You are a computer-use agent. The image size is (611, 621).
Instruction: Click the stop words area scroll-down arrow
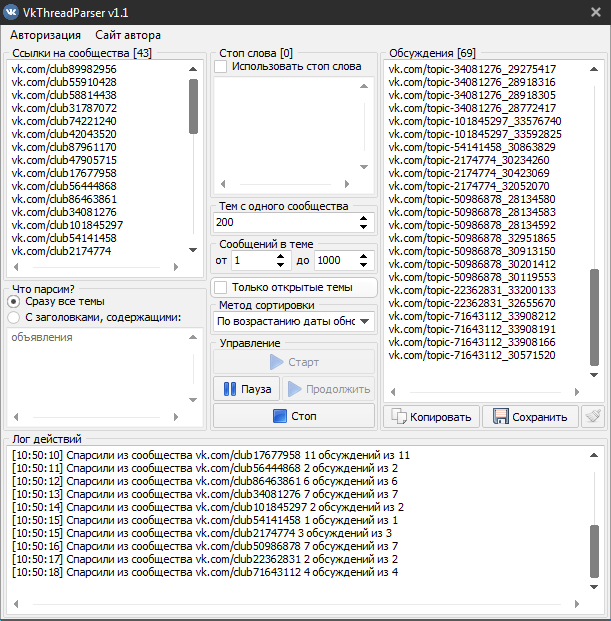(364, 167)
